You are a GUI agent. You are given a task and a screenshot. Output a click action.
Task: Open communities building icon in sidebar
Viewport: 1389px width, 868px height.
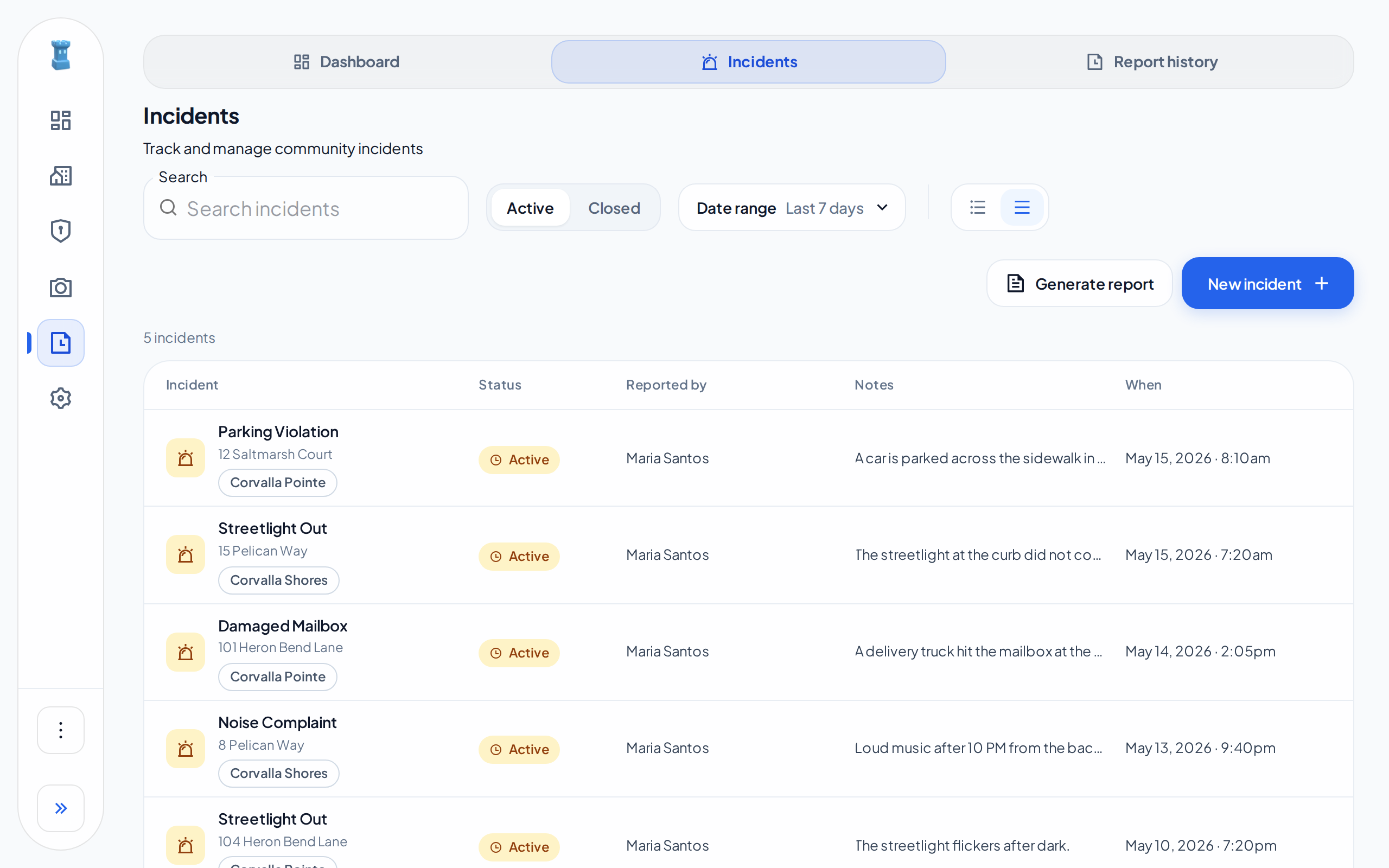[x=61, y=176]
